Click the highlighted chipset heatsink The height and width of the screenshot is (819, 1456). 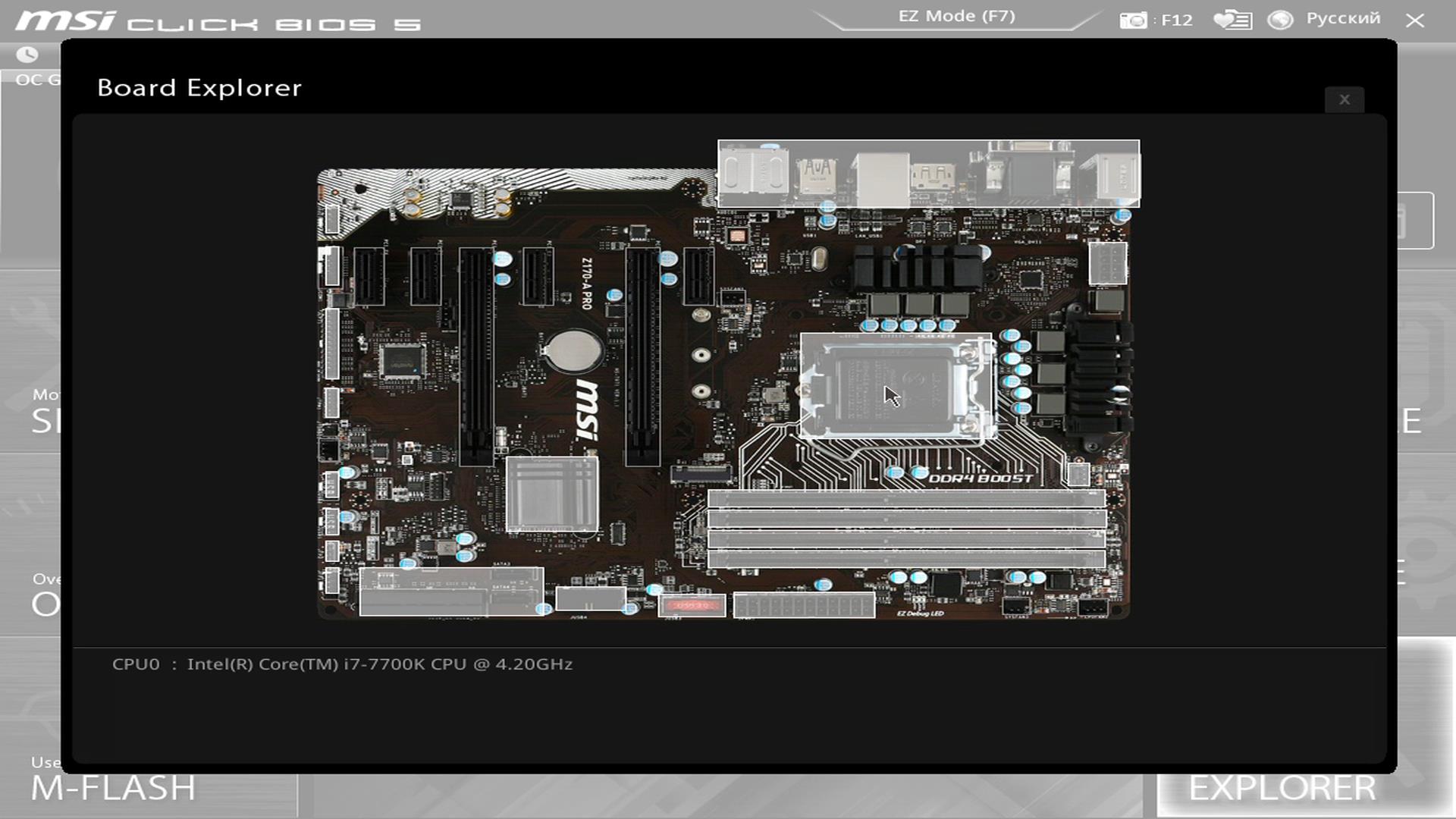pos(552,494)
